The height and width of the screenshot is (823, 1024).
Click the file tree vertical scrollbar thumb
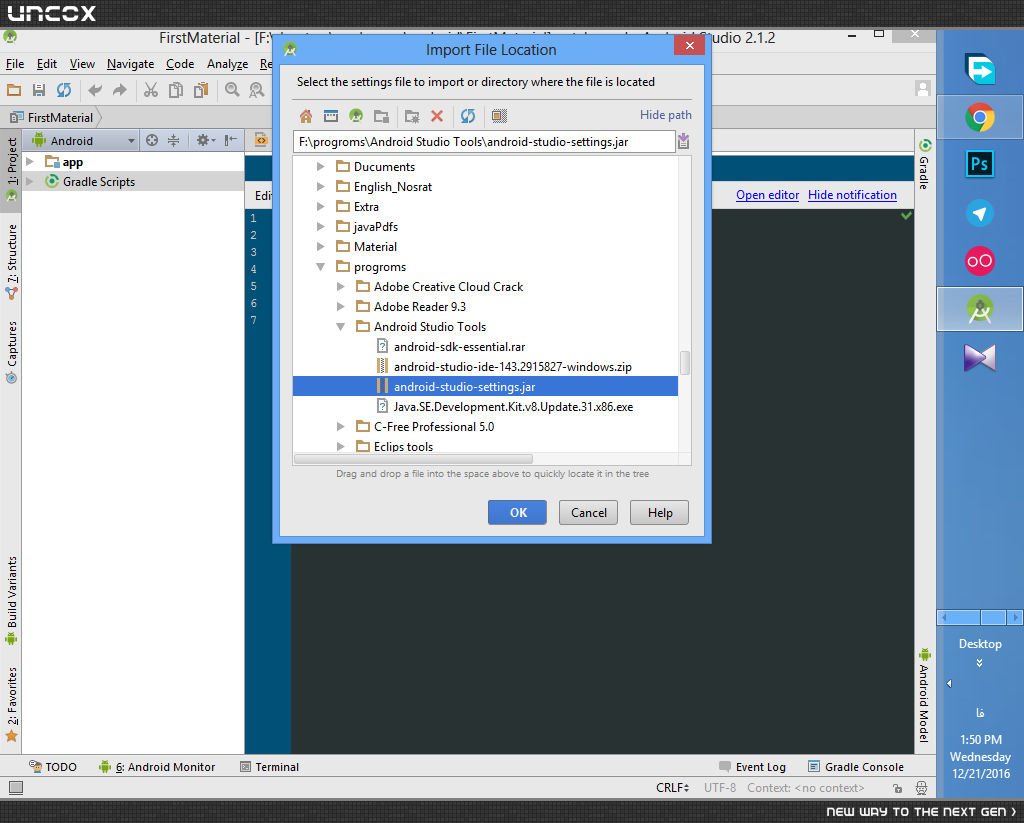[x=685, y=363]
